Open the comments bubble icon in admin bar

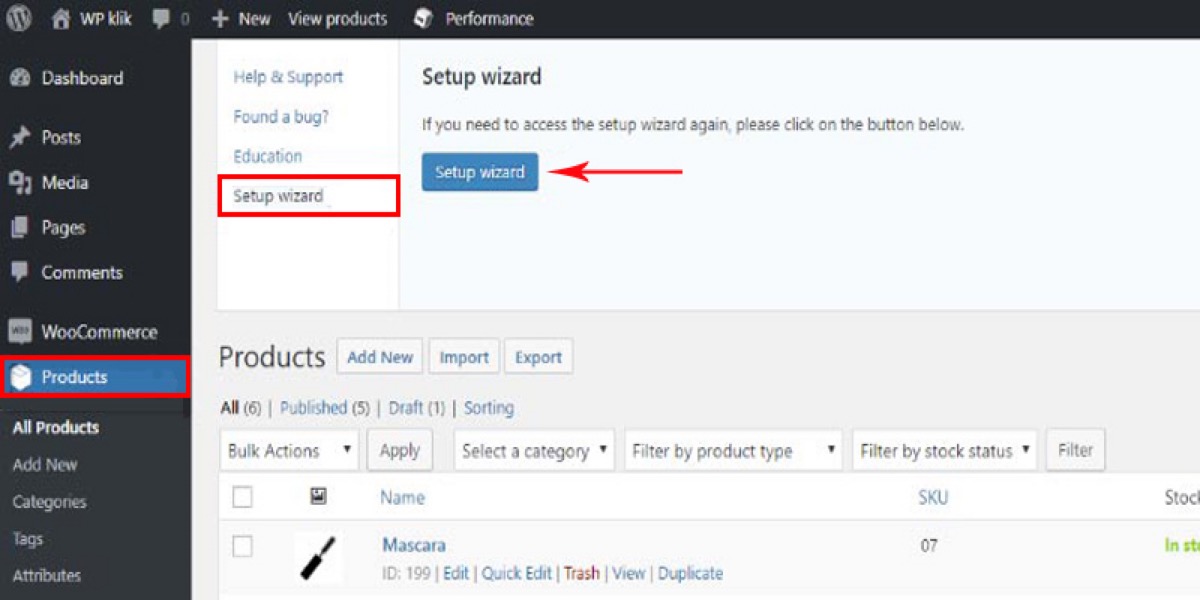161,19
